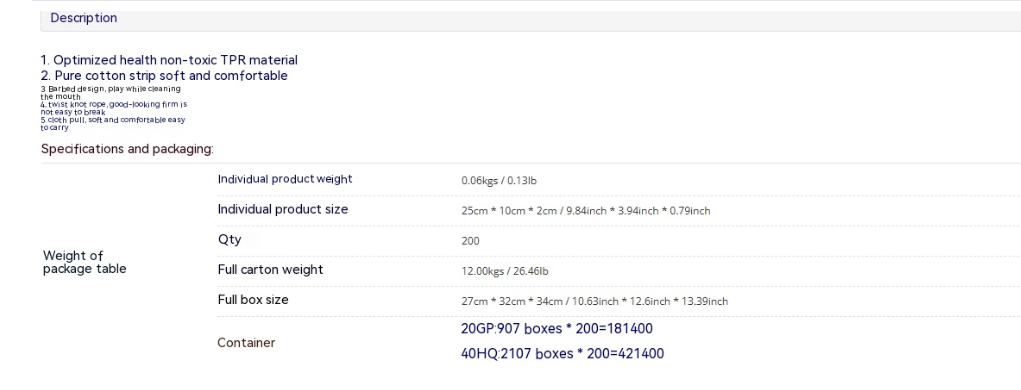Viewport: 1021px width, 390px height.
Task: Click the TPR material feature line
Action: (169, 60)
